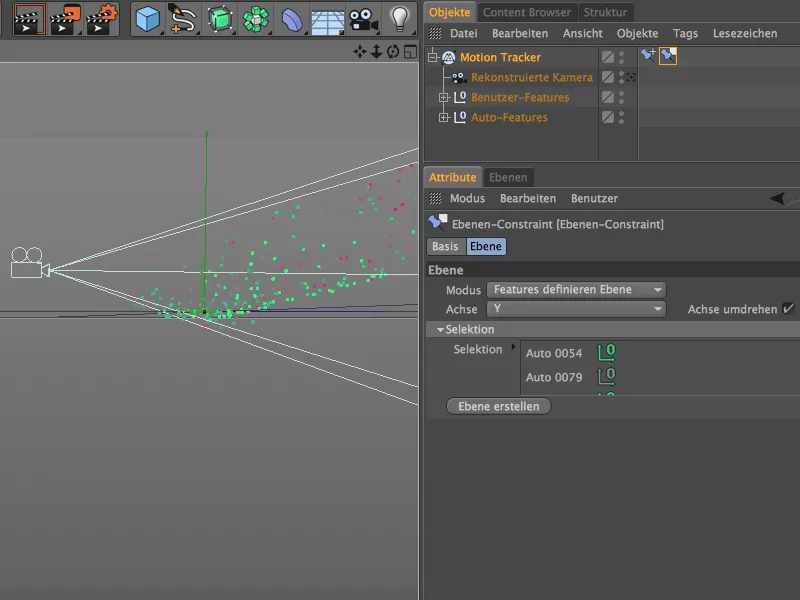Click the target tag on Rekonstruierte Kamera
Screen dimensions: 800x600
coord(631,77)
